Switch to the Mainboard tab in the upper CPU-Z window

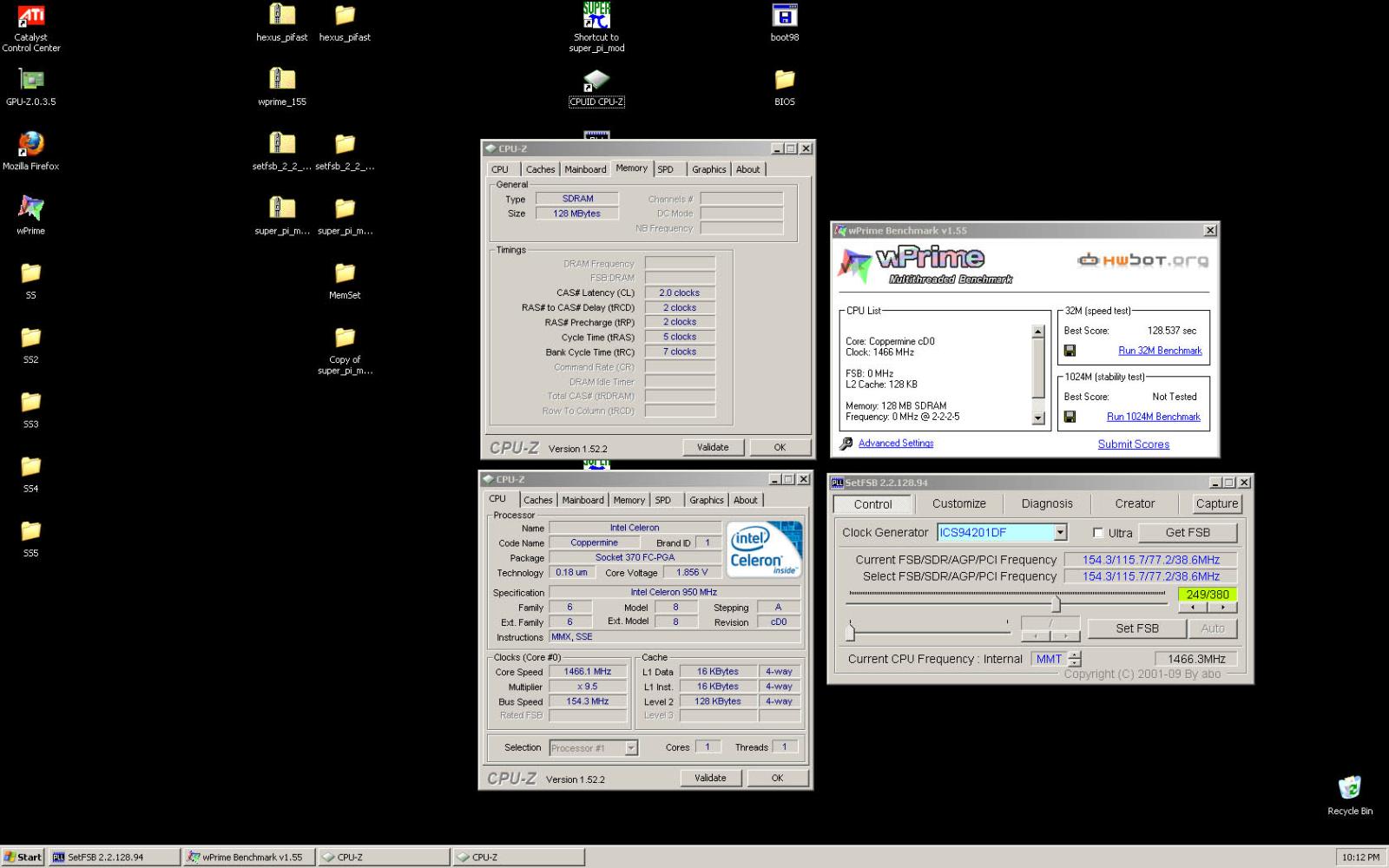coord(585,169)
